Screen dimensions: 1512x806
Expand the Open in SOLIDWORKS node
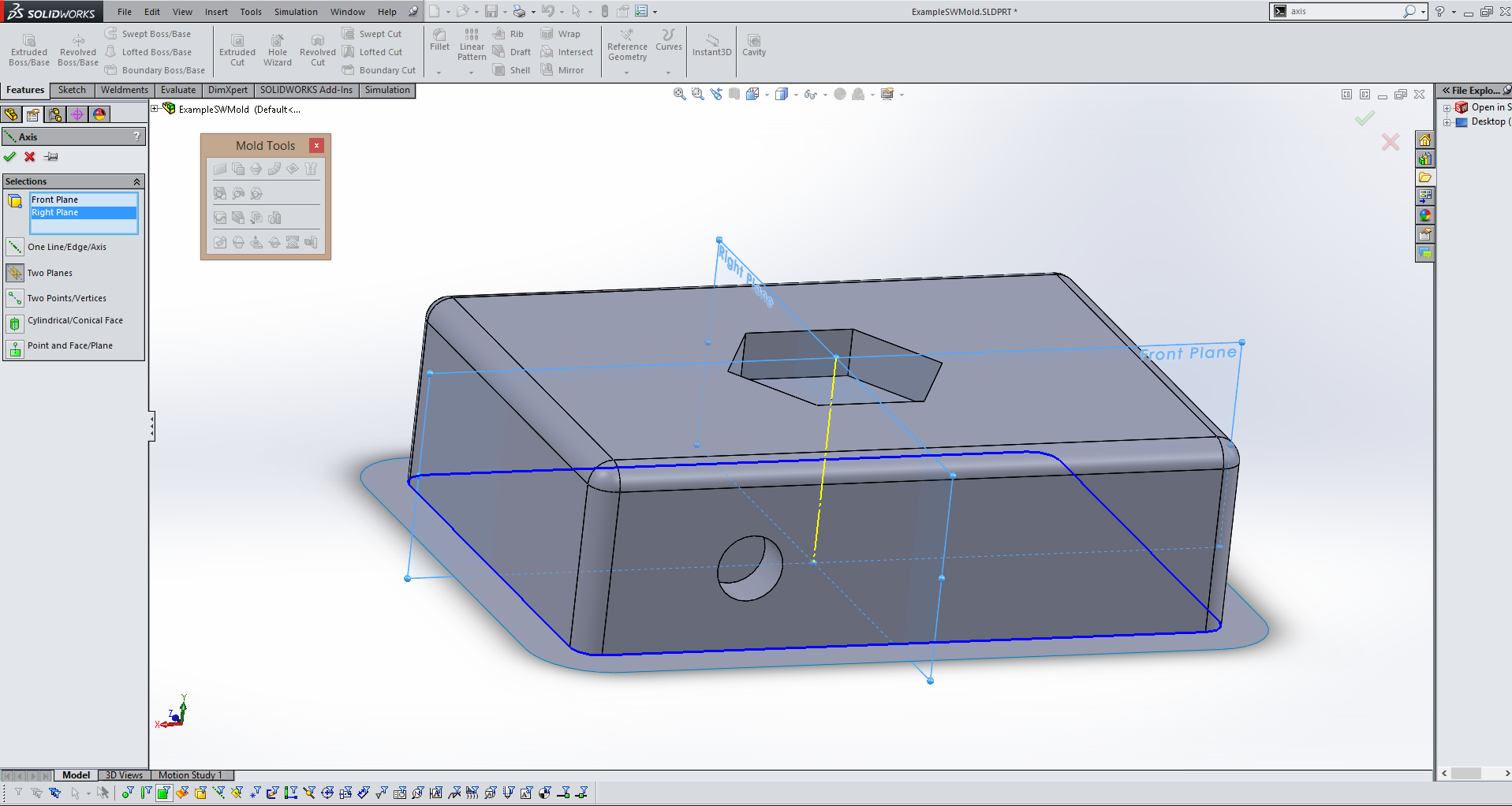(x=1447, y=108)
